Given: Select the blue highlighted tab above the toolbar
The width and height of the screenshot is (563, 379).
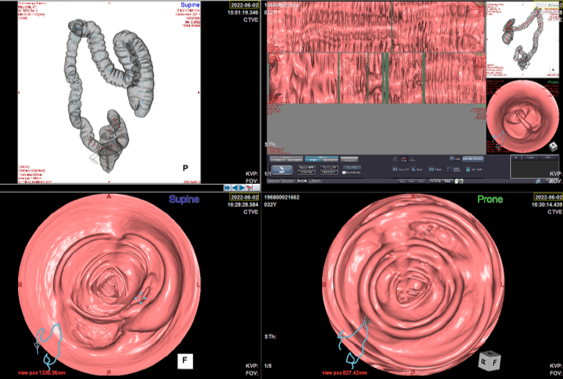Looking at the screenshot, I should click(x=321, y=159).
